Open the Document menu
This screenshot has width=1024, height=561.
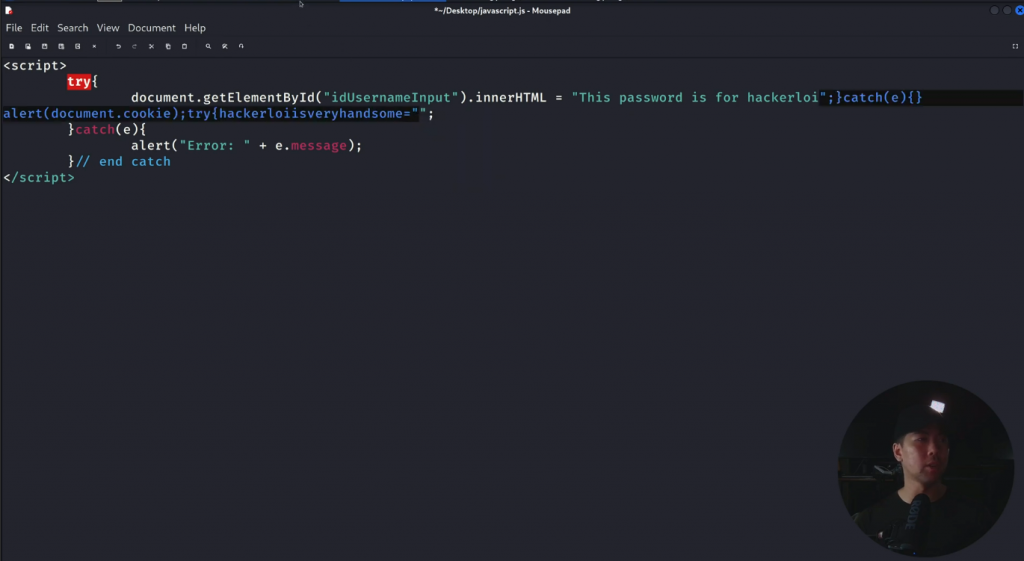pos(152,28)
